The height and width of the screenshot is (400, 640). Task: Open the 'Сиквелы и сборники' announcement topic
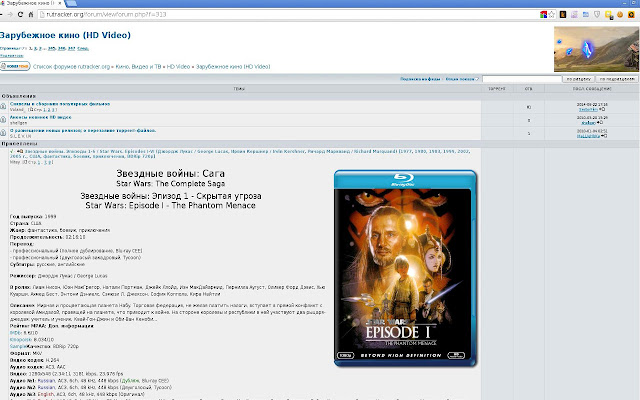click(60, 104)
